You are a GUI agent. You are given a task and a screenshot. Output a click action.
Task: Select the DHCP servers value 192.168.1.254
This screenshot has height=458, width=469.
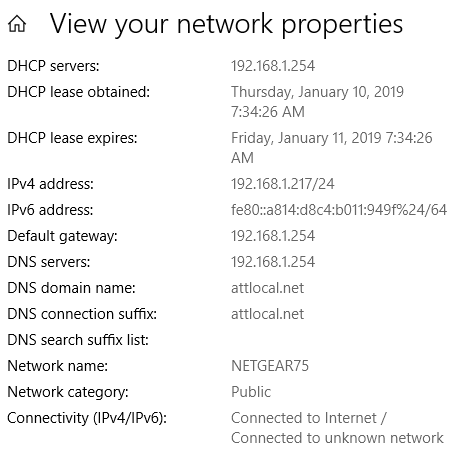click(273, 66)
